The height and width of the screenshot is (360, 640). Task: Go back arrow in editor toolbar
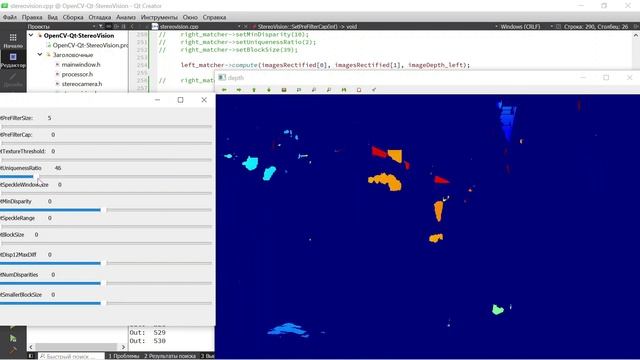pyautogui.click(x=132, y=27)
